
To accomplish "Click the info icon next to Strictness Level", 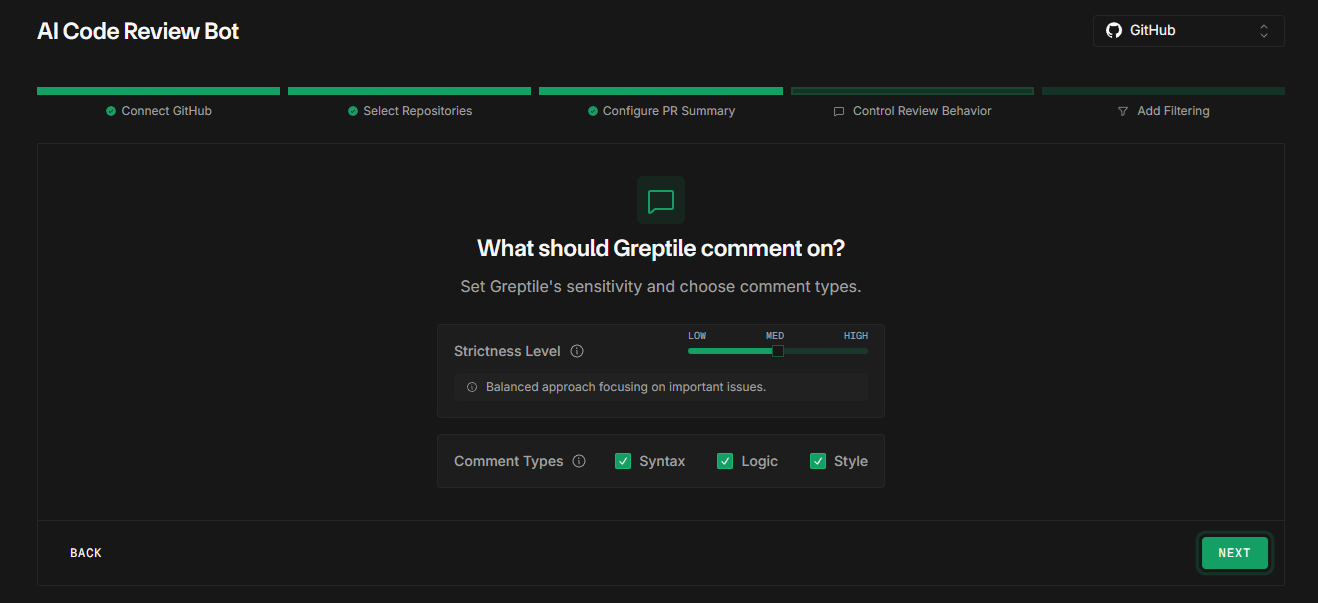I will [577, 351].
